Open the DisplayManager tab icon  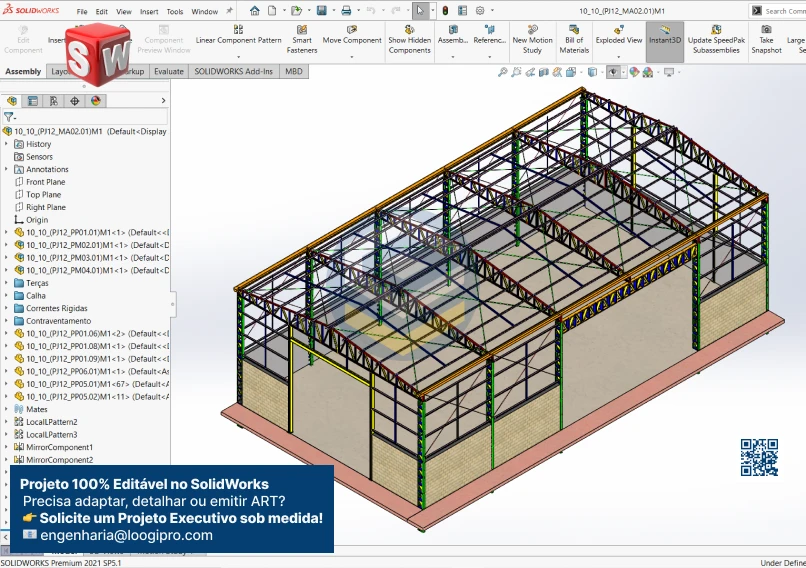click(96, 101)
